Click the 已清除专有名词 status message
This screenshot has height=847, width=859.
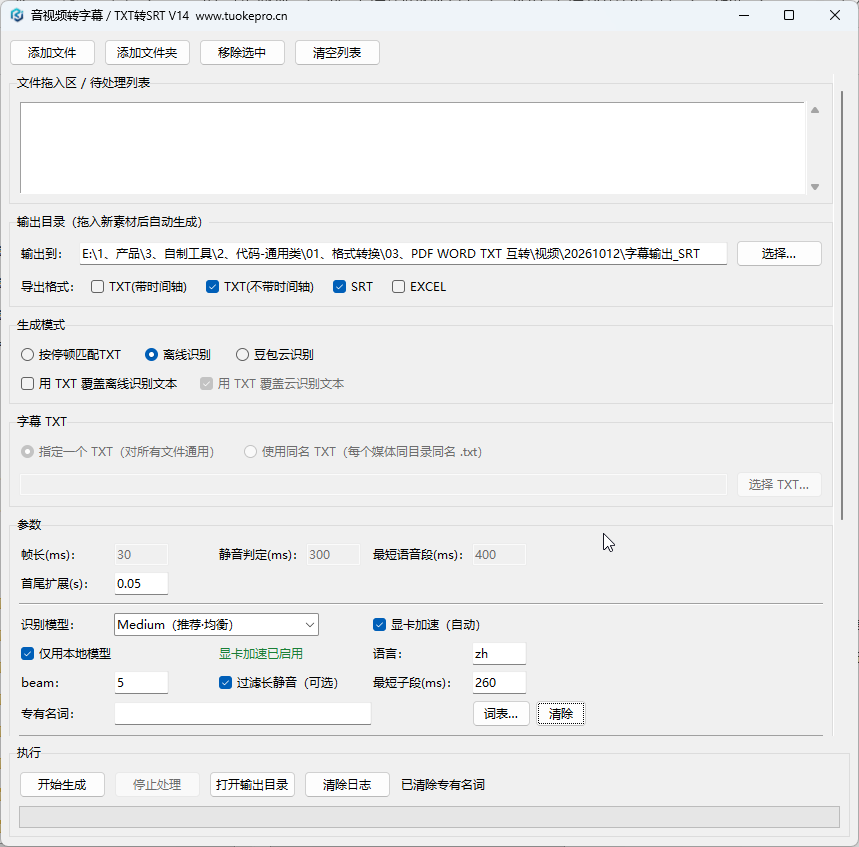point(443,785)
